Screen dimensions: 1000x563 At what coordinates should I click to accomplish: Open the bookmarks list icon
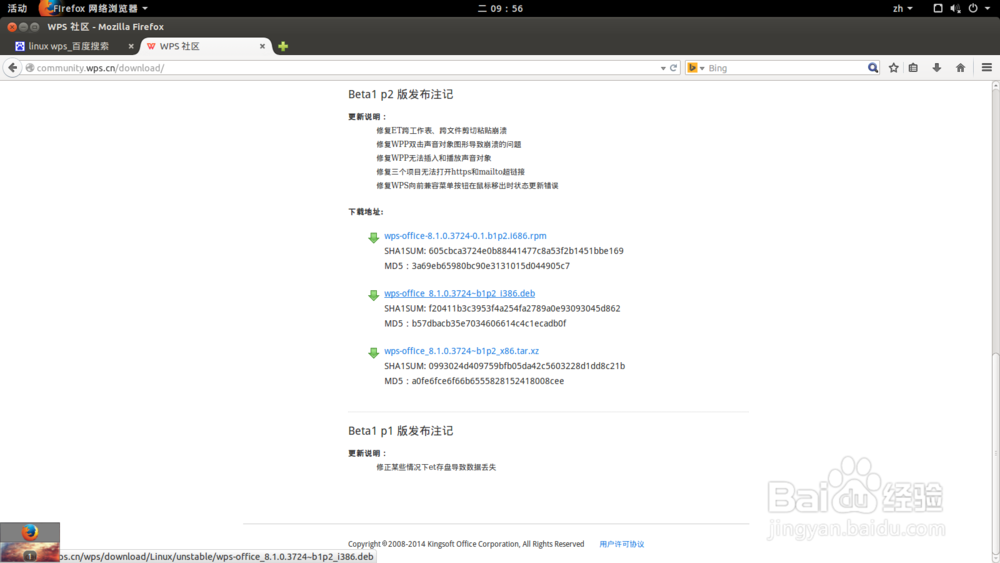(913, 68)
